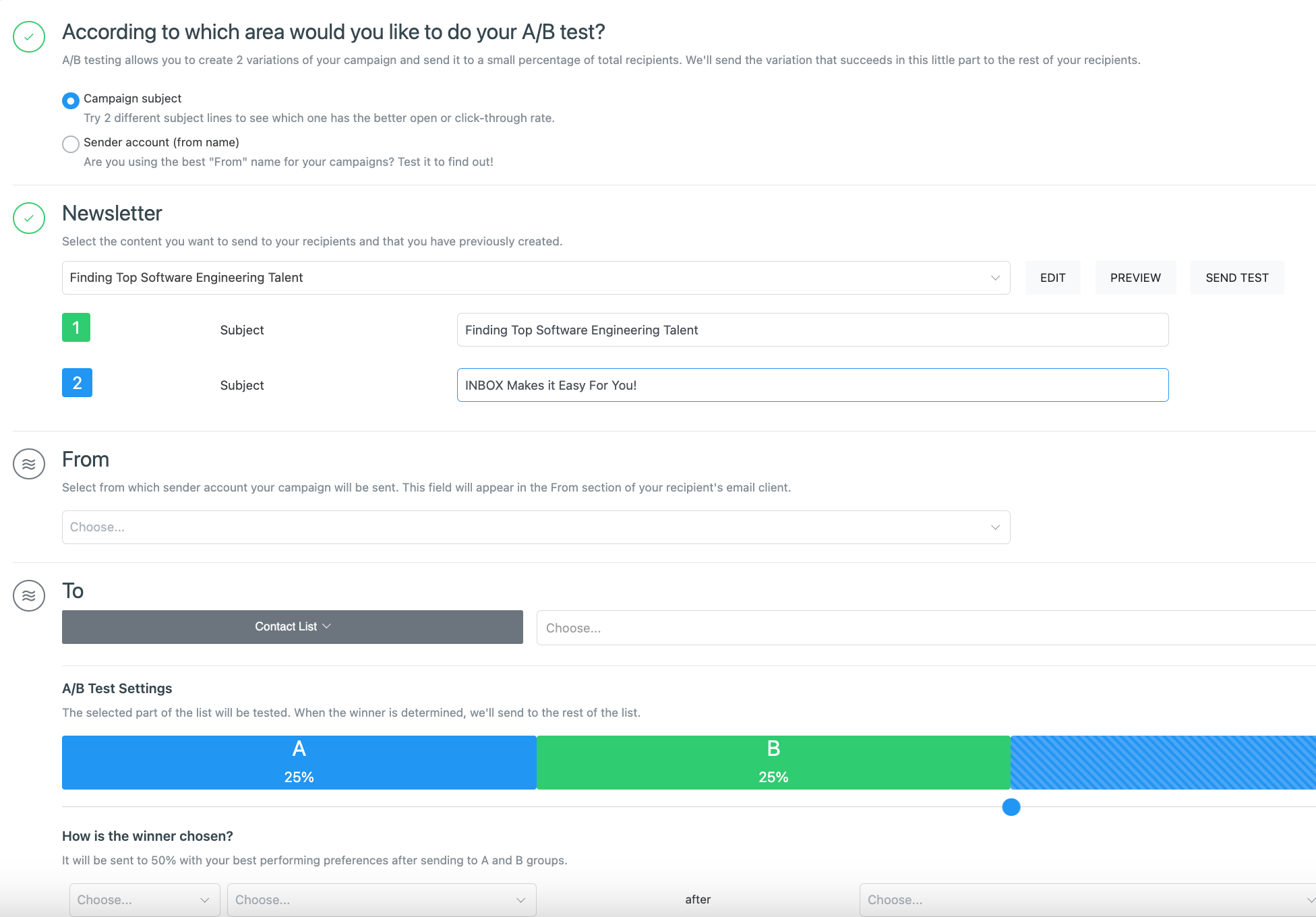The image size is (1316, 917).
Task: Drag the A/B test split slider
Action: tap(1010, 807)
